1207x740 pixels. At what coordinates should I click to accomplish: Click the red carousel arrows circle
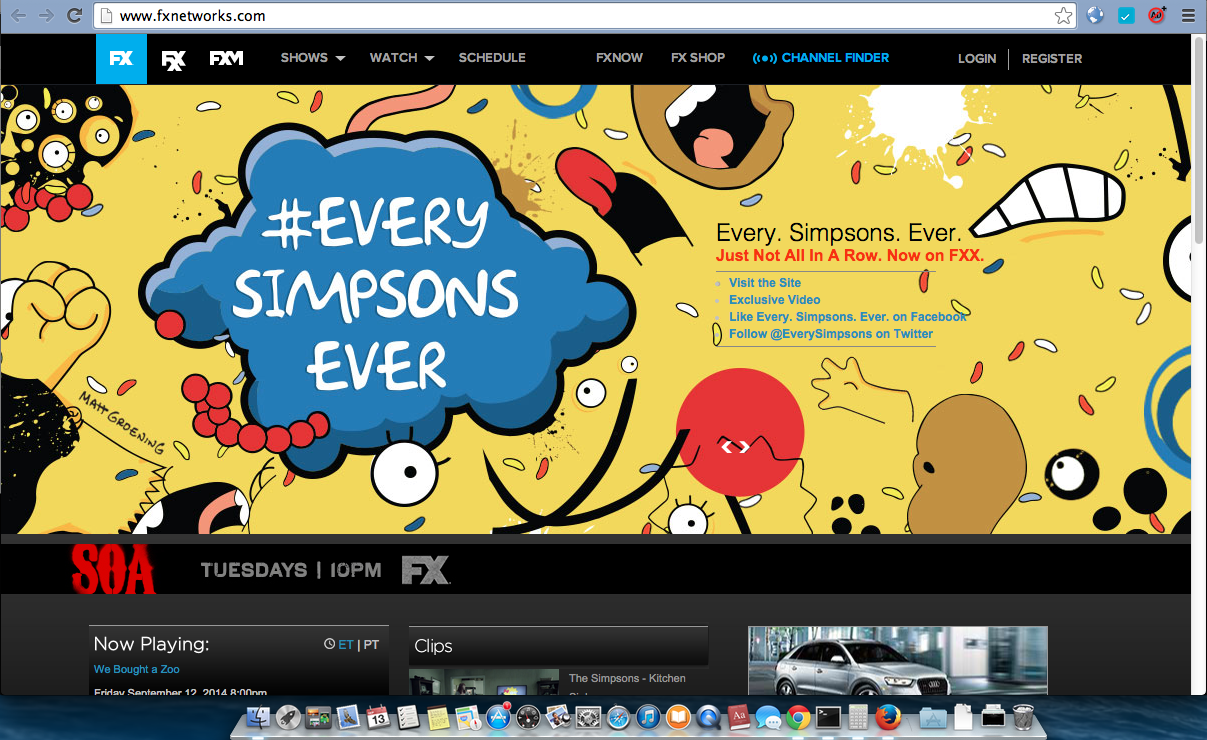739,432
